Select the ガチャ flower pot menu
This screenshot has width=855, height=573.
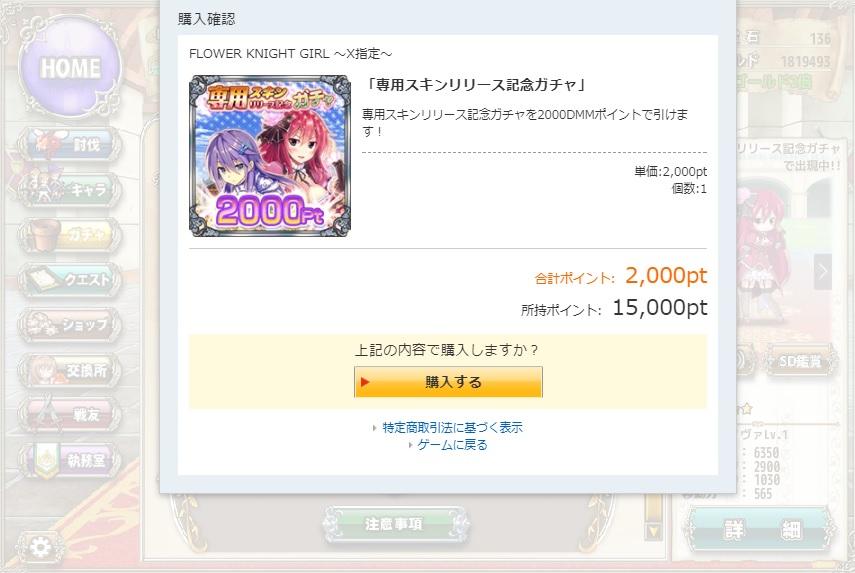(70, 235)
